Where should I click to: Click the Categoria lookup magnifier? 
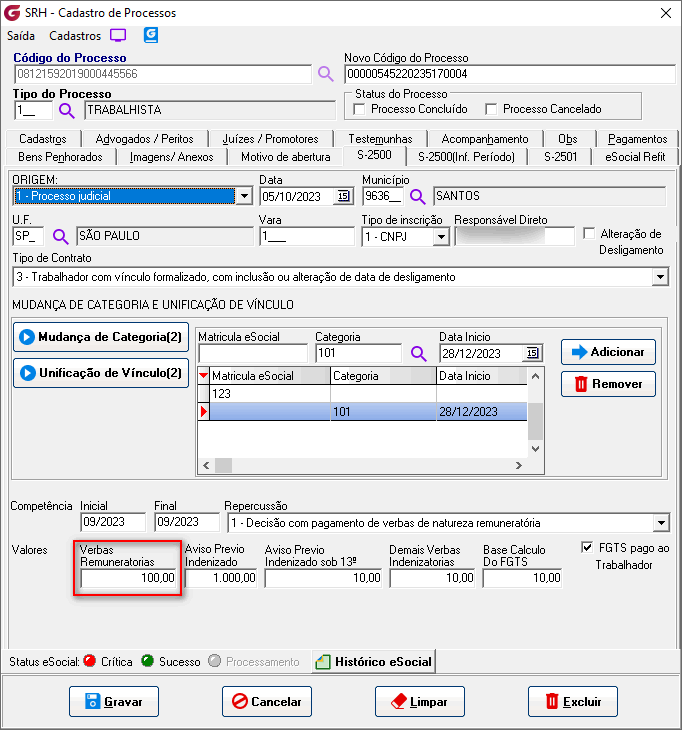[418, 353]
